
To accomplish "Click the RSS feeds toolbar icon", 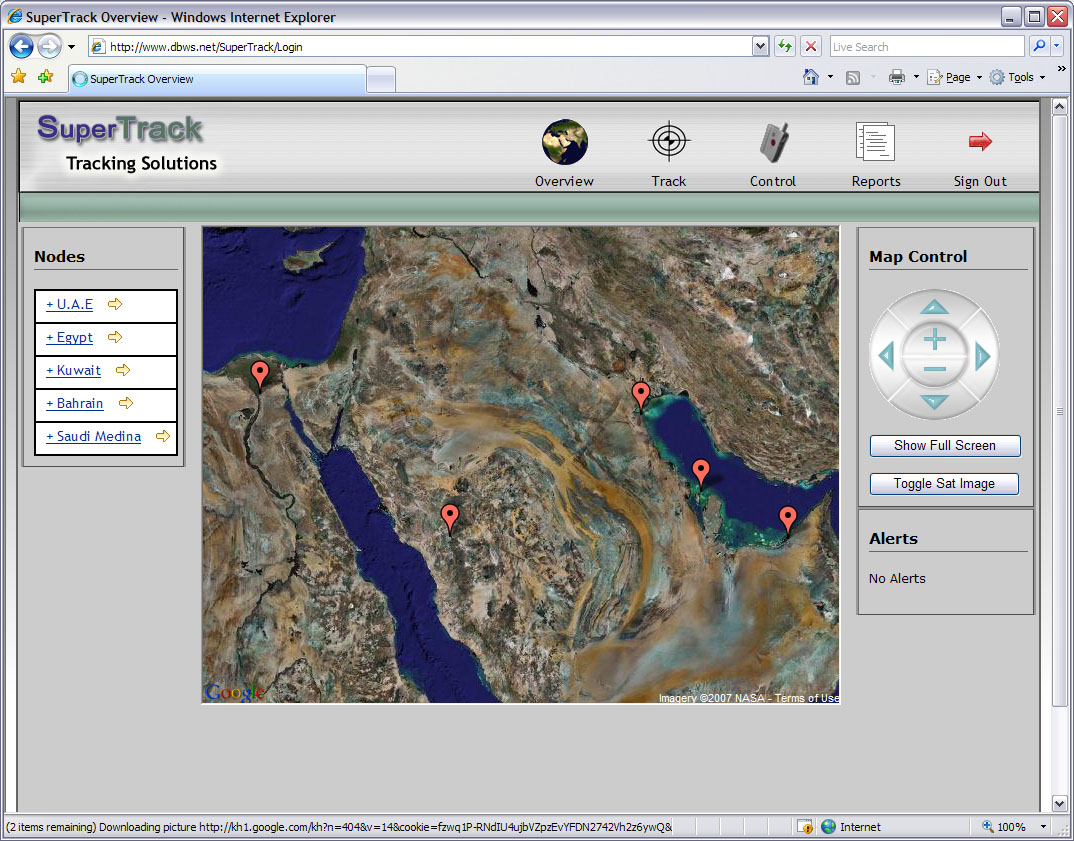I will tap(853, 77).
